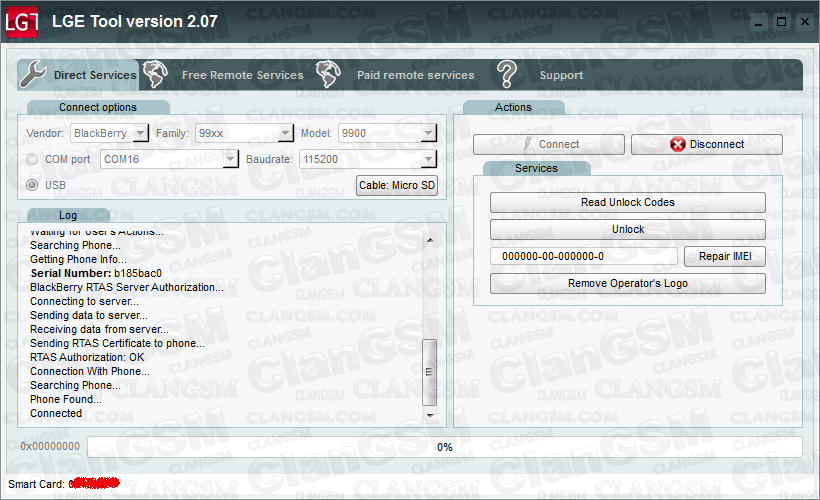Click Sending RTAS Certificate to phone log line
Screen dimensions: 820x500
pos(117,343)
